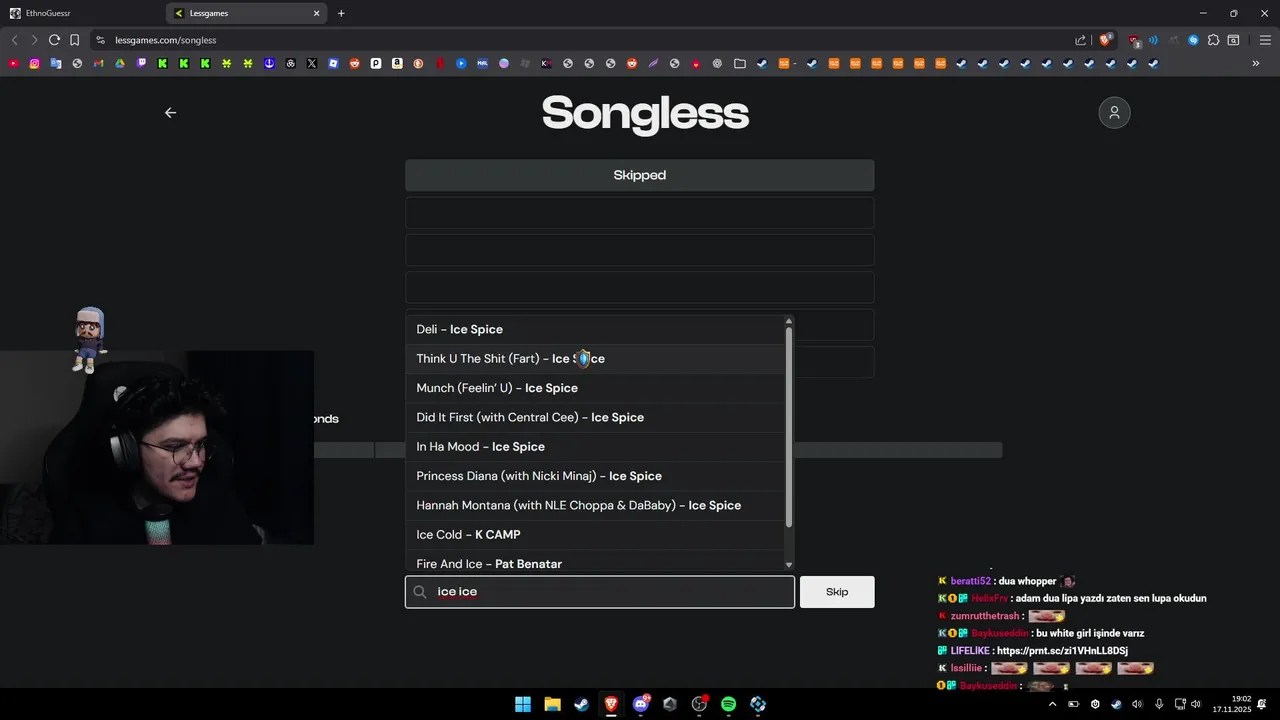Open OBS Studio from the taskbar

click(699, 704)
